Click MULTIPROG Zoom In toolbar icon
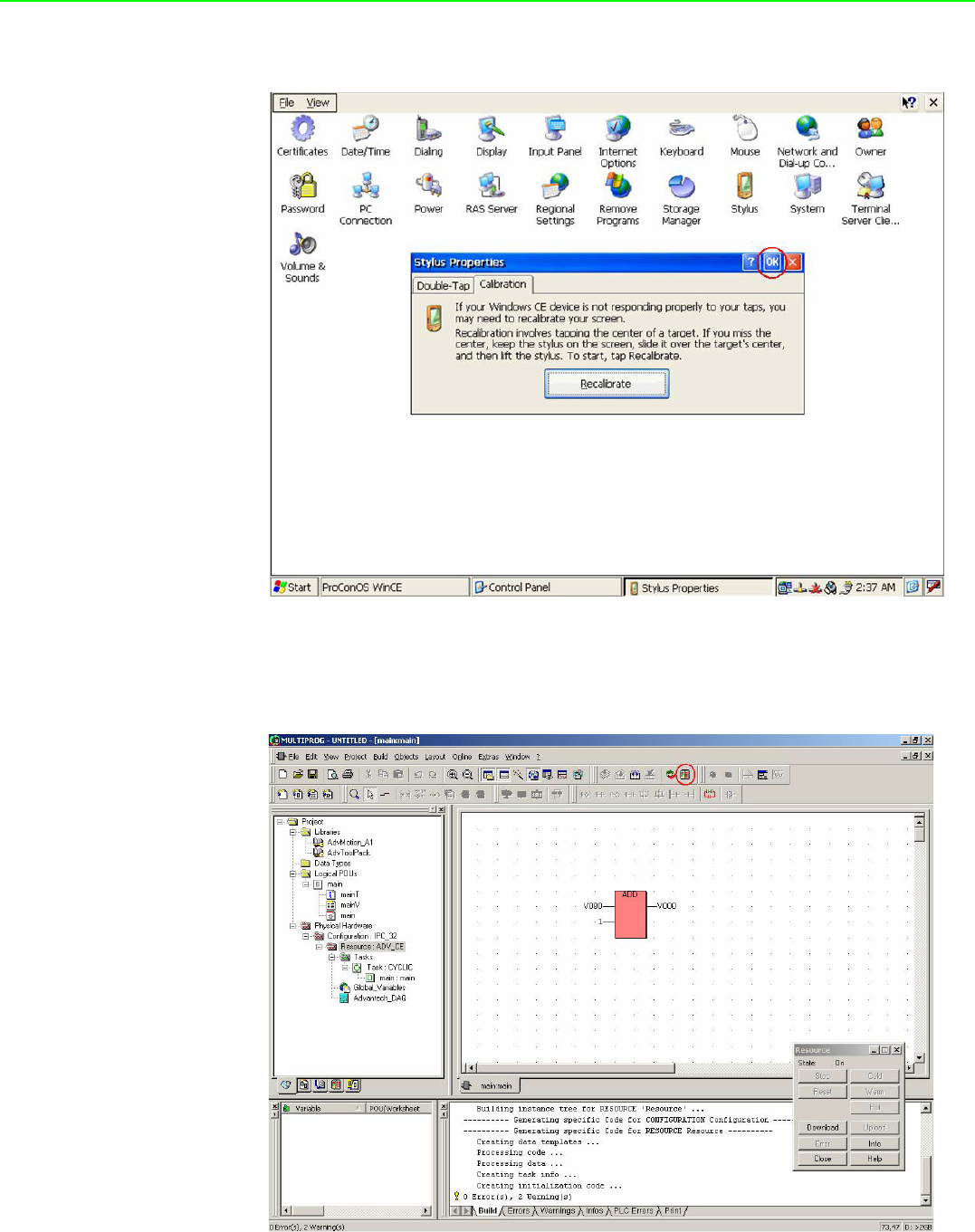Image resolution: width=975 pixels, height=1232 pixels. pyautogui.click(x=453, y=775)
